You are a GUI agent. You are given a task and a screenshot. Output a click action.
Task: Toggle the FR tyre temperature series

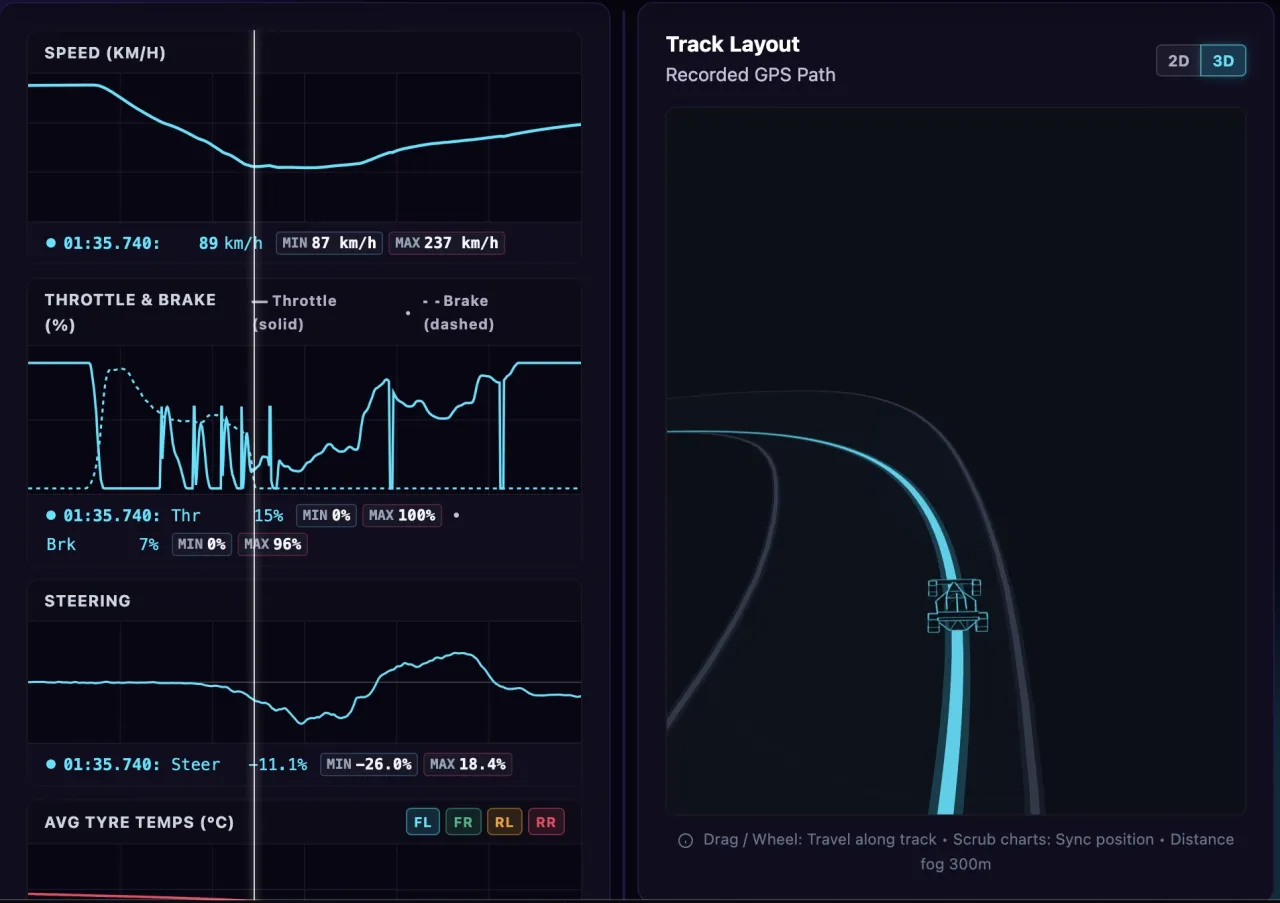[463, 822]
